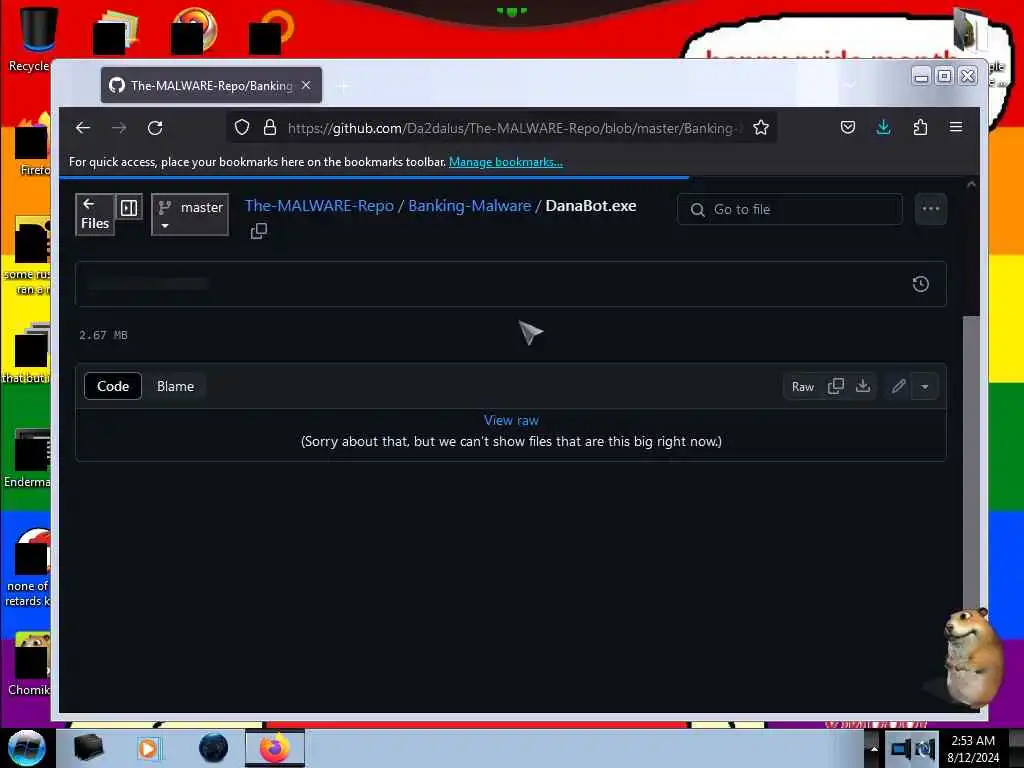The image size is (1024, 768).
Task: Click the Firefox taskbar button
Action: coord(275,748)
